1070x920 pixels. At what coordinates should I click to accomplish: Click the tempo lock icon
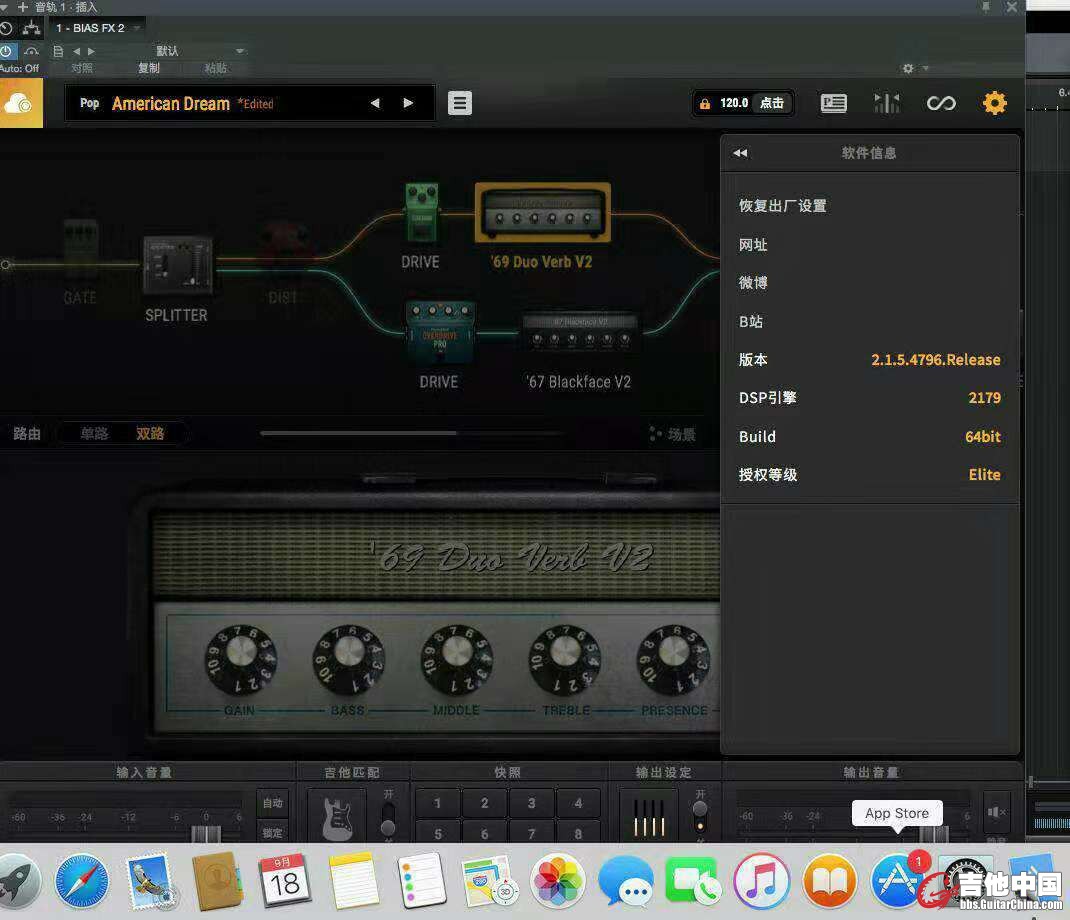[705, 103]
